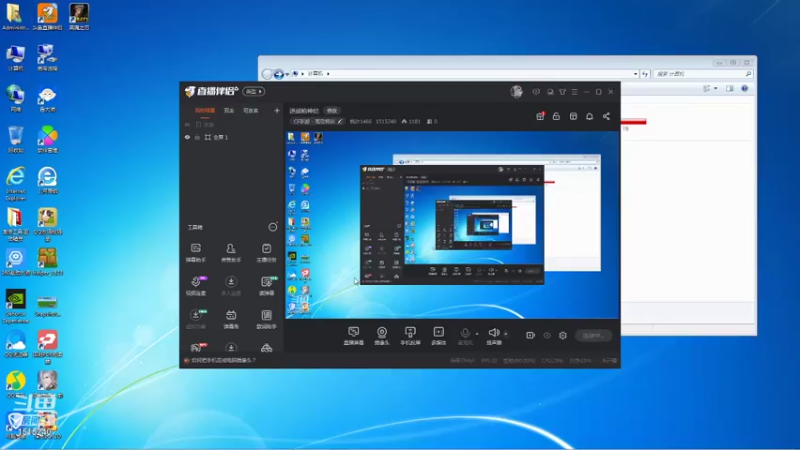This screenshot has width=800, height=450.
Task: Open the person-silhouette assistant tool in the toolbox
Action: click(231, 253)
